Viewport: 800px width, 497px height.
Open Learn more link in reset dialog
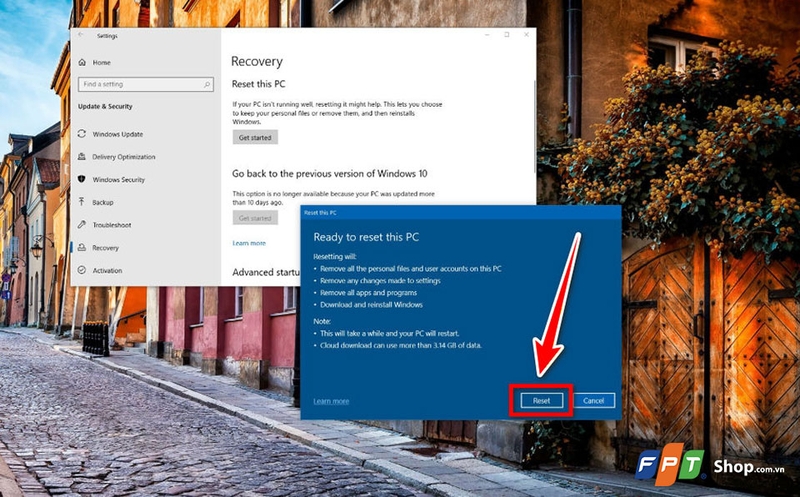(331, 401)
